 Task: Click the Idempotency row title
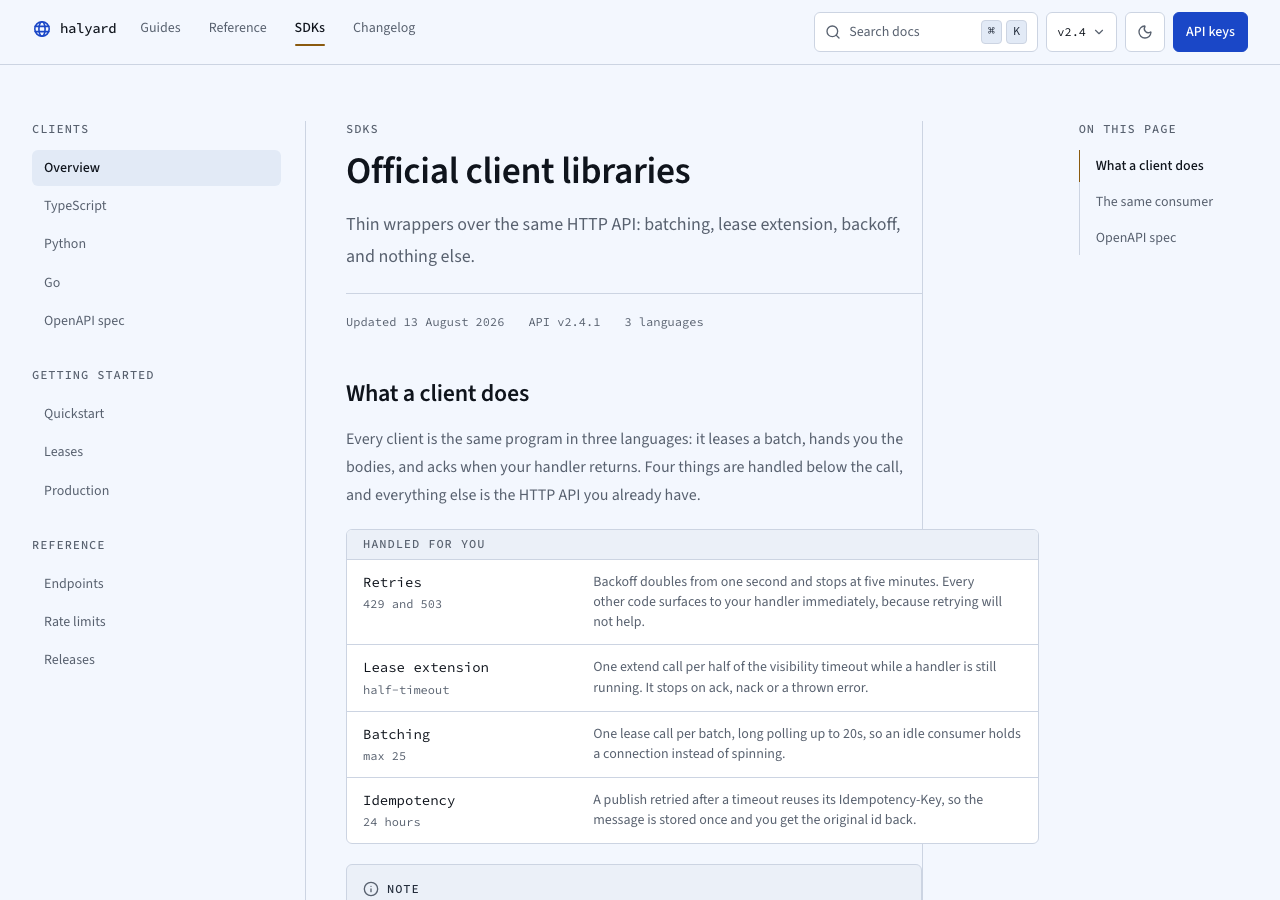(x=409, y=800)
